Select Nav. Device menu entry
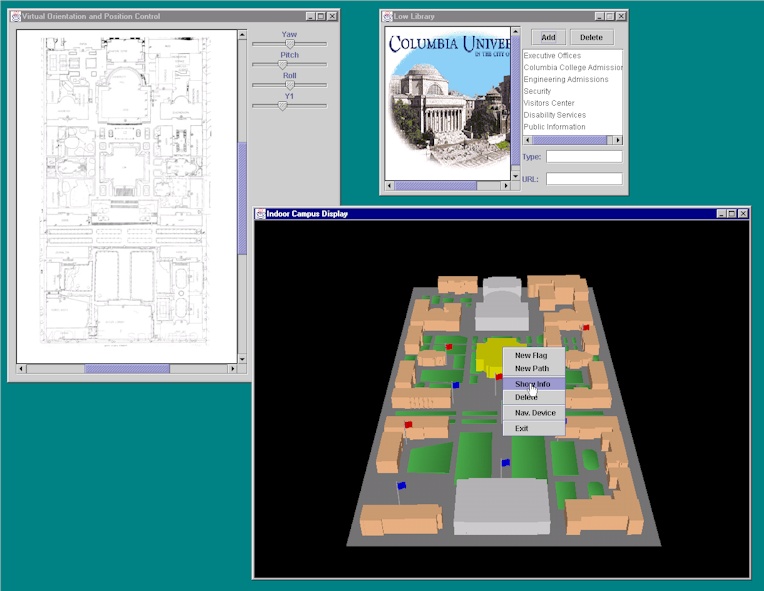Image resolution: width=764 pixels, height=591 pixels. click(535, 413)
